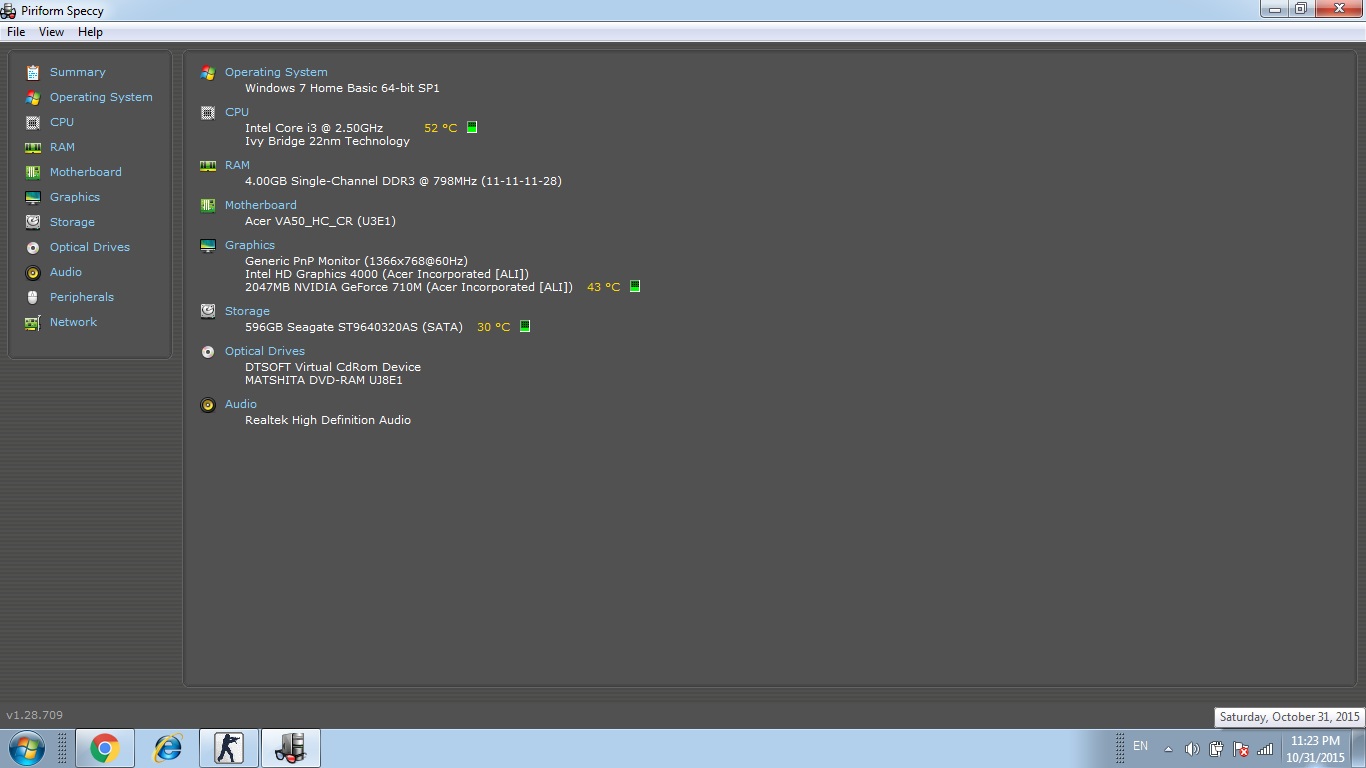The width and height of the screenshot is (1366, 768).
Task: Click the GPU temperature reading 43 °C
Action: pos(604,287)
